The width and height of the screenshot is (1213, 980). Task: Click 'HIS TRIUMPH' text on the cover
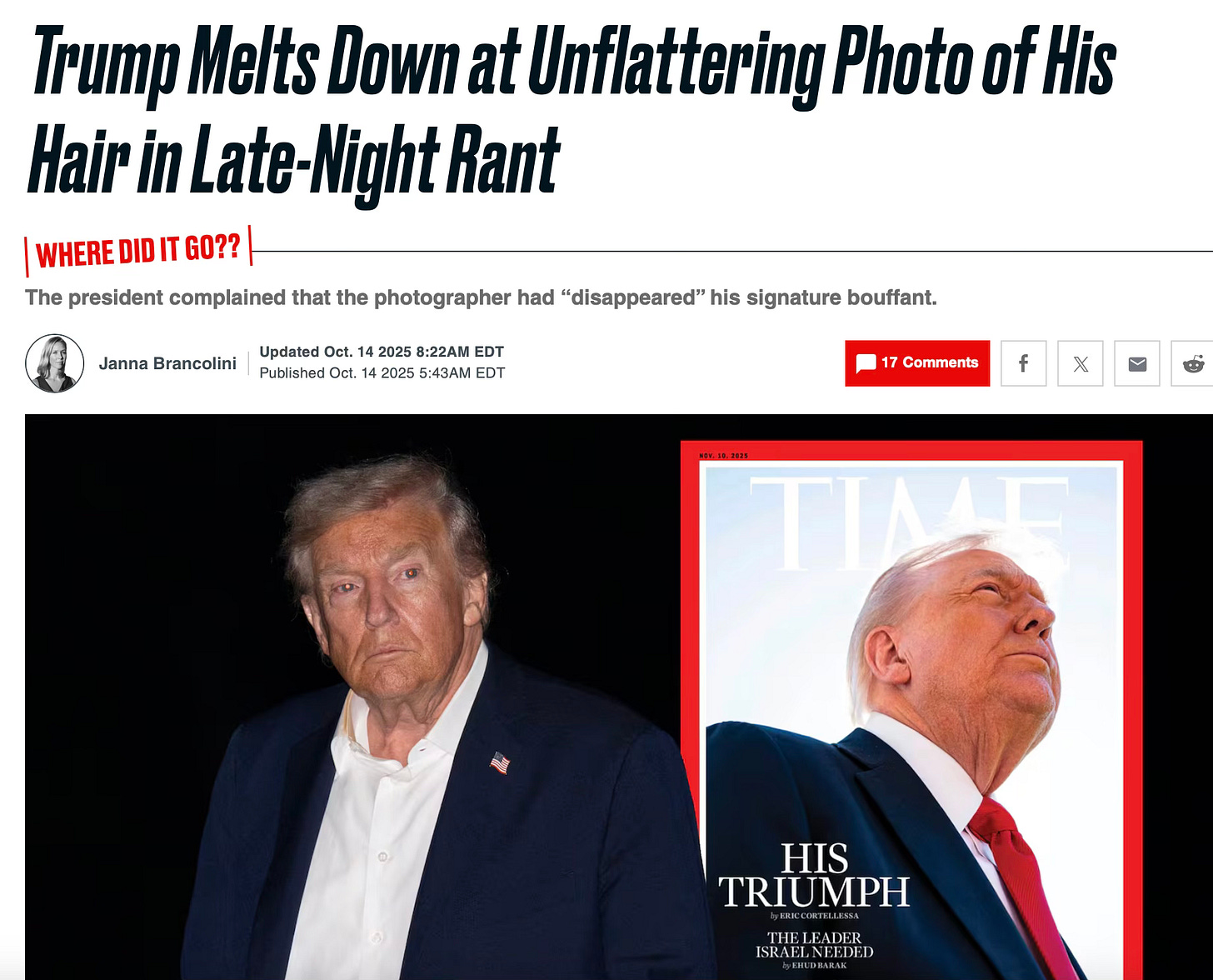pyautogui.click(x=815, y=876)
